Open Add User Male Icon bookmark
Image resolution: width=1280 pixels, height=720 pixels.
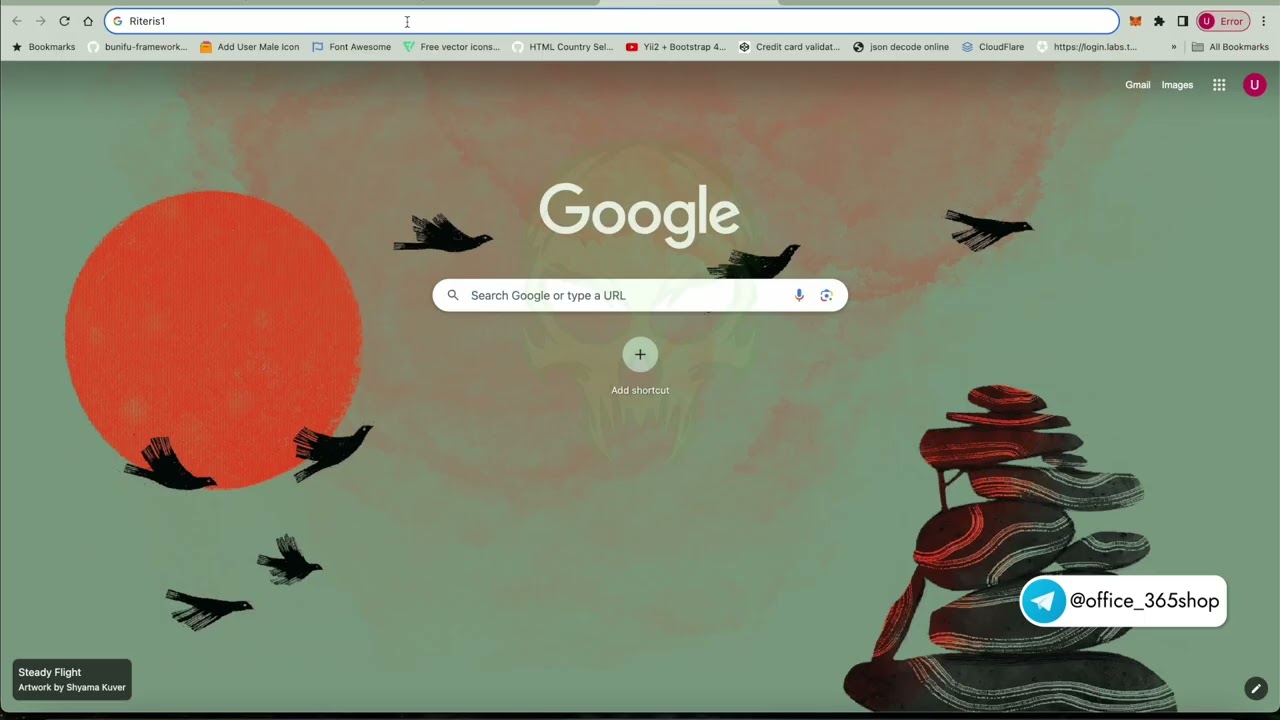pyautogui.click(x=249, y=47)
